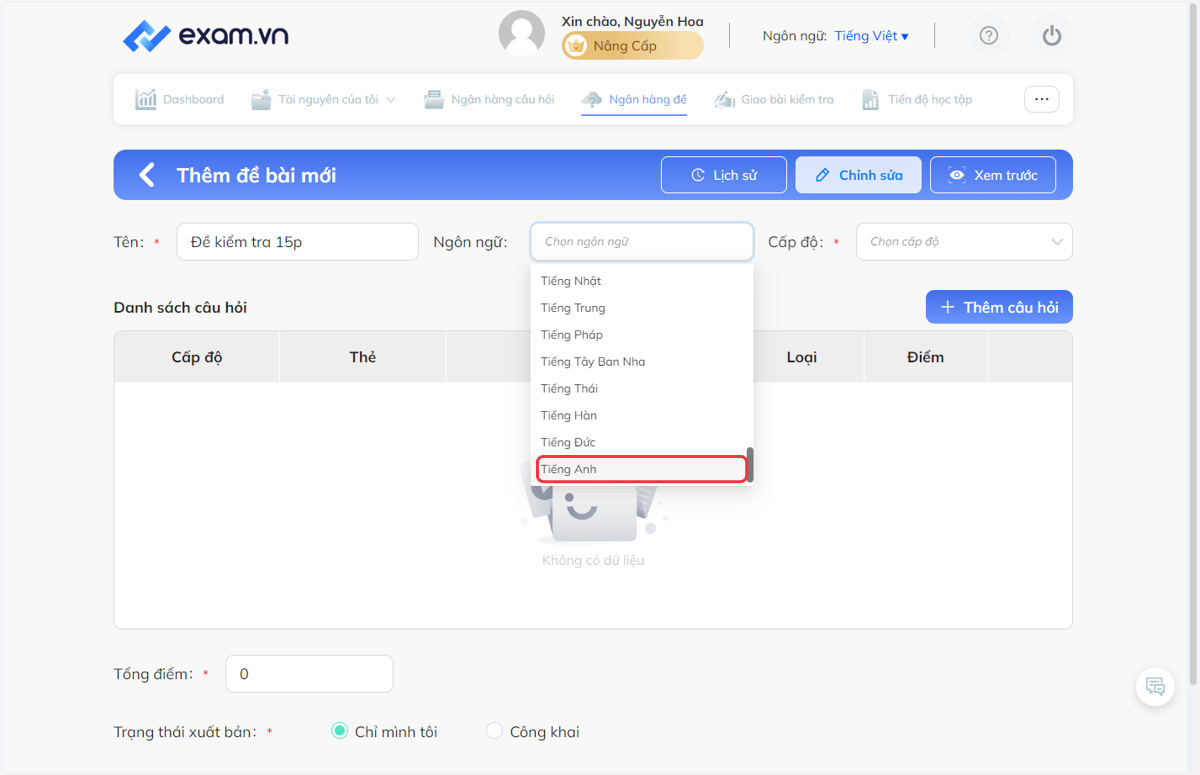Open the user avatar profile picture

(522, 34)
